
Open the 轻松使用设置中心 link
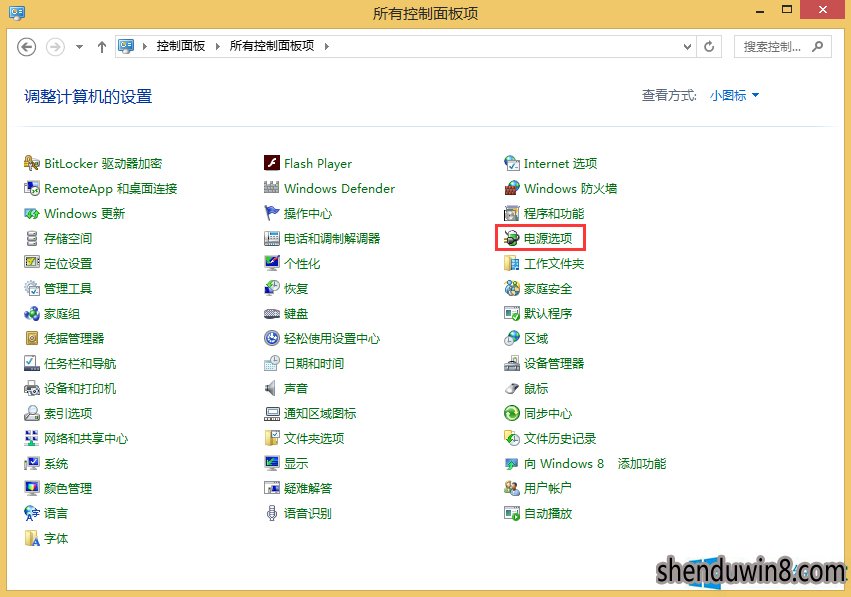pyautogui.click(x=332, y=339)
